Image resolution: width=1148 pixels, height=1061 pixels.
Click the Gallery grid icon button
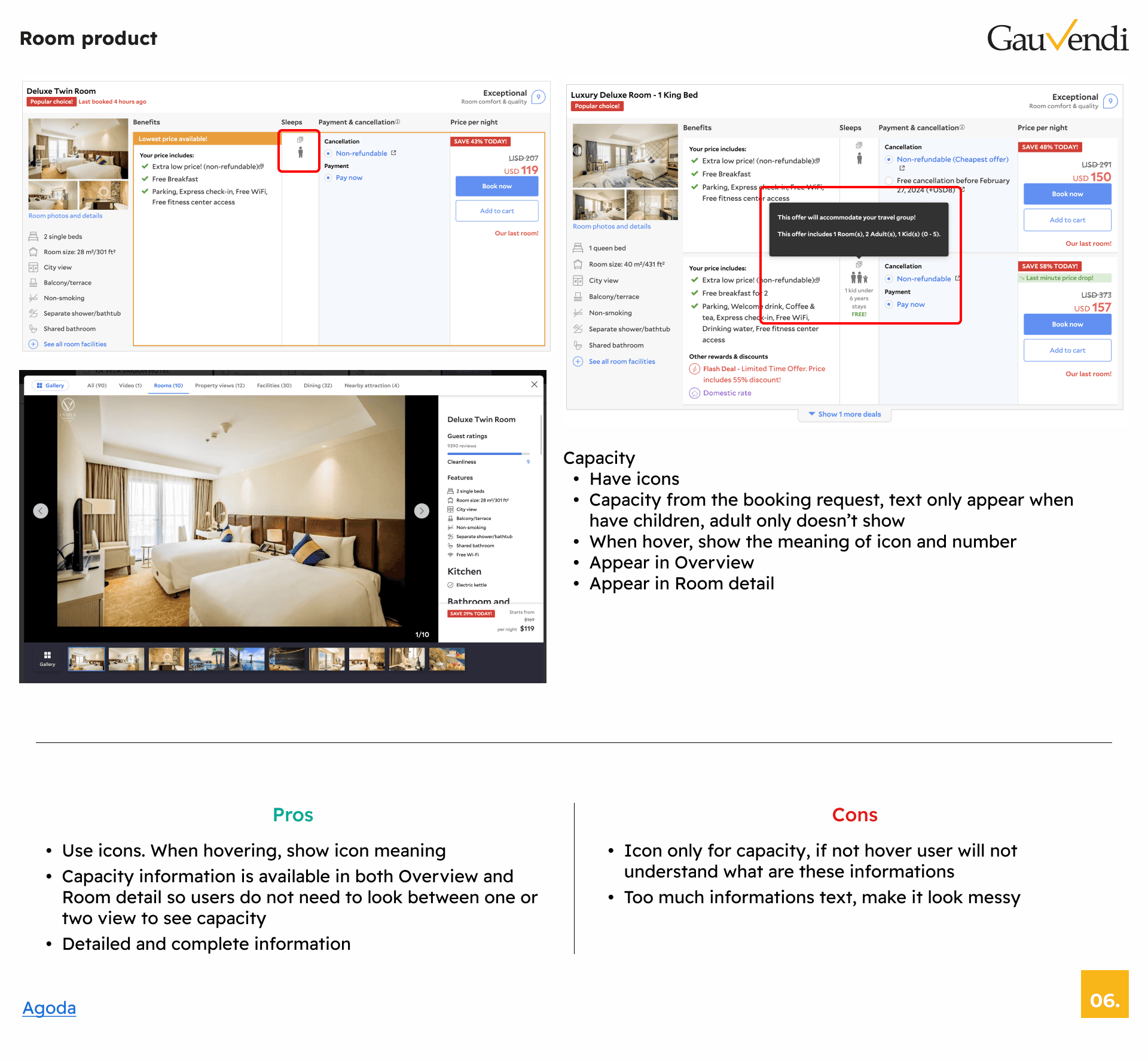(x=47, y=658)
